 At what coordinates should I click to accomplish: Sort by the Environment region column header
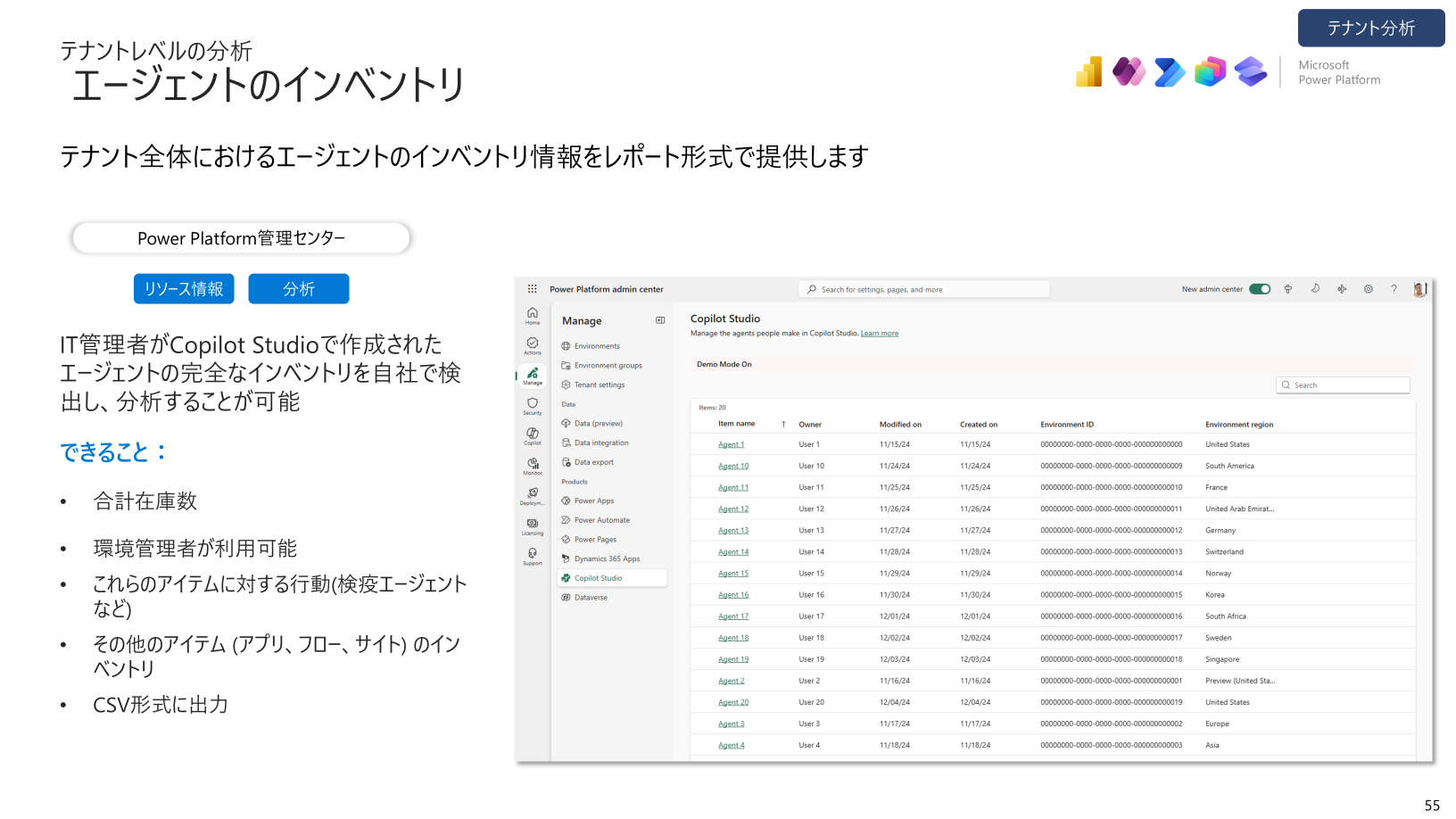[x=1239, y=425]
